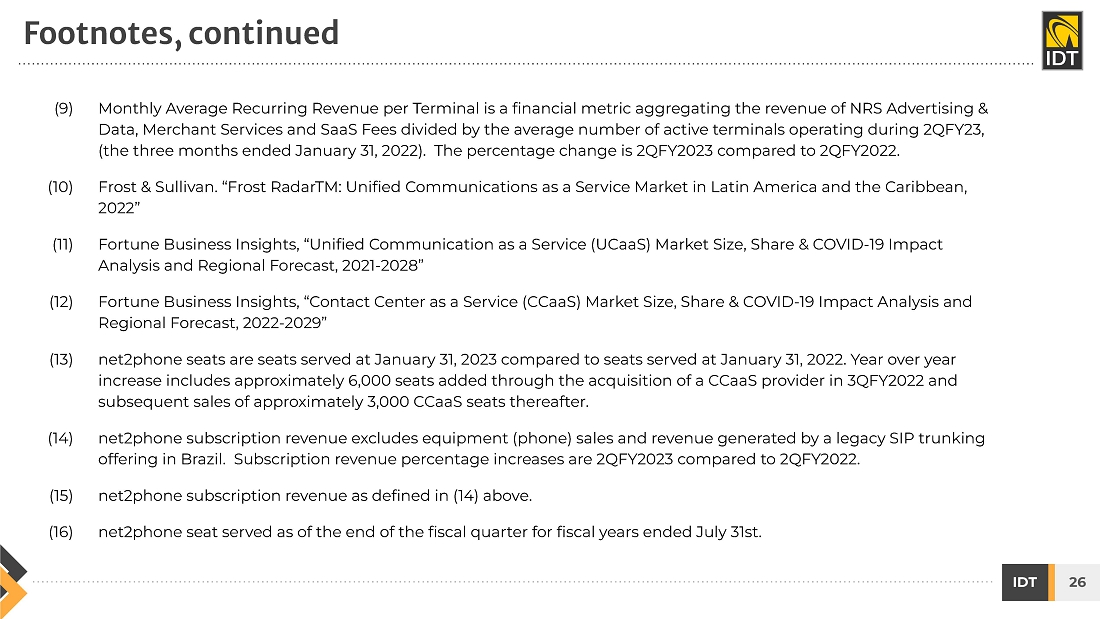Click footnote number (10)

(61, 187)
